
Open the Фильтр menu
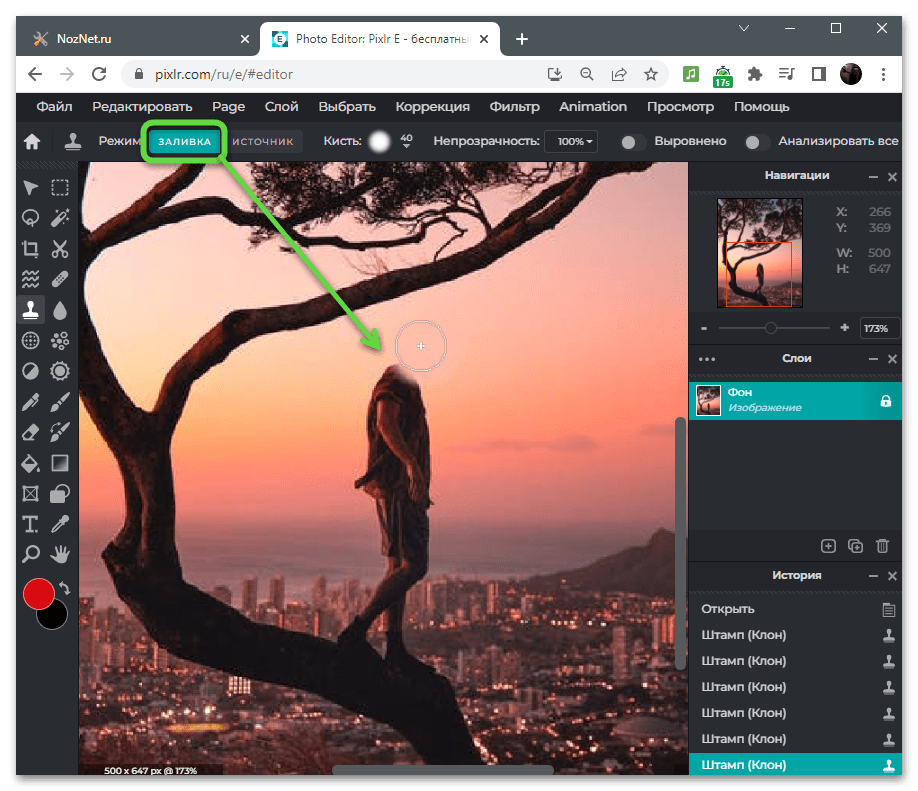[514, 107]
